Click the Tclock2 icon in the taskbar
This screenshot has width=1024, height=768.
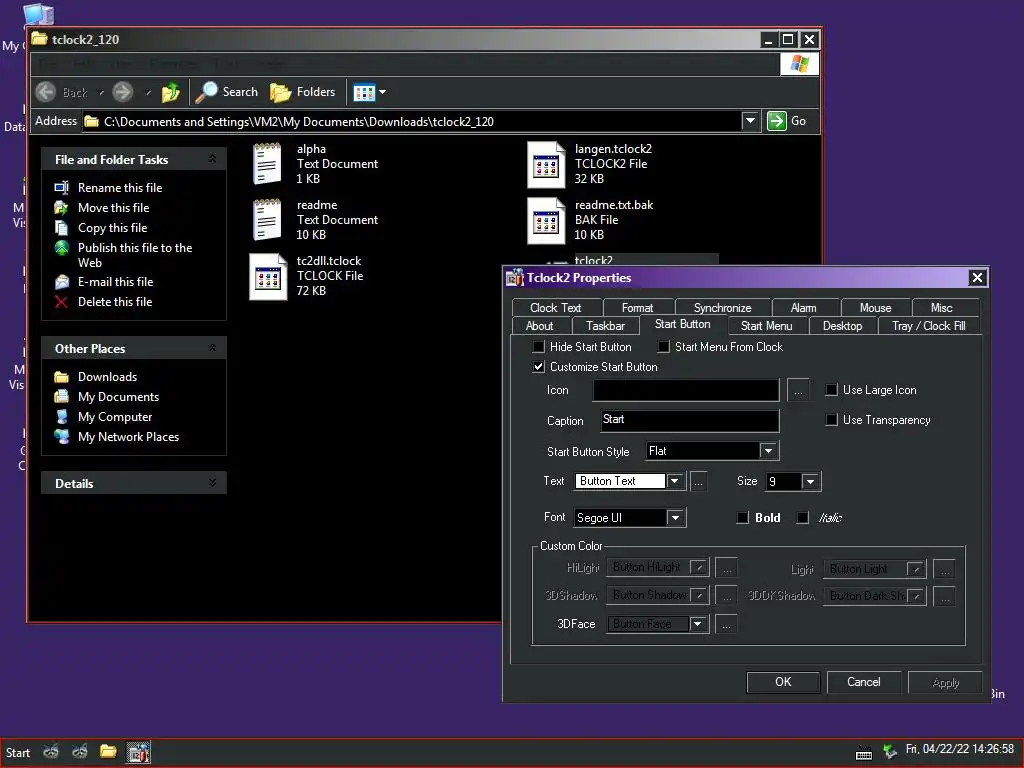click(138, 752)
